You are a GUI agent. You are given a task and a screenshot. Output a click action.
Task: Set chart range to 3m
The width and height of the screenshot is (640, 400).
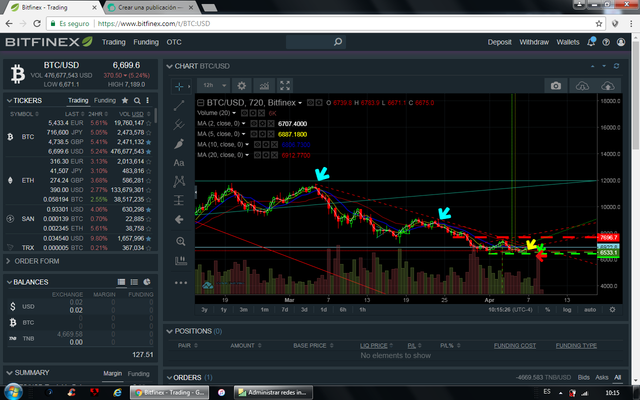[243, 310]
